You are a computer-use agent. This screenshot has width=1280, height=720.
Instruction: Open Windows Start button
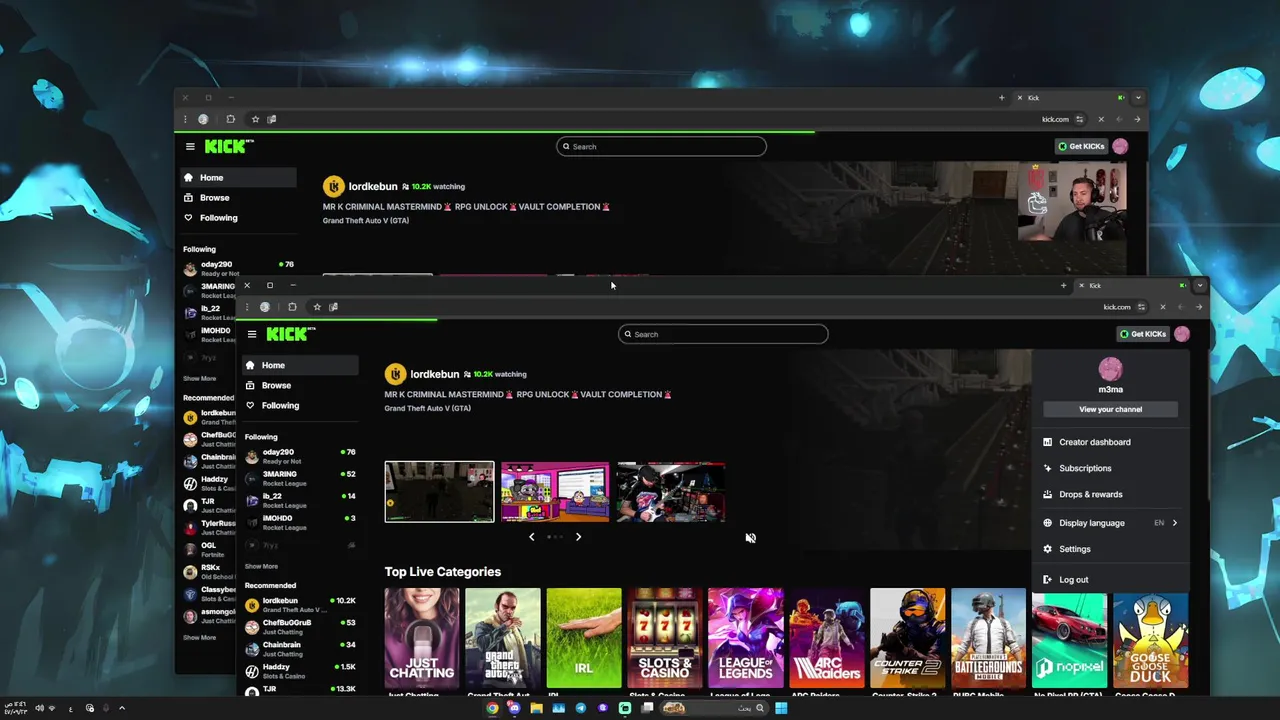[781, 708]
